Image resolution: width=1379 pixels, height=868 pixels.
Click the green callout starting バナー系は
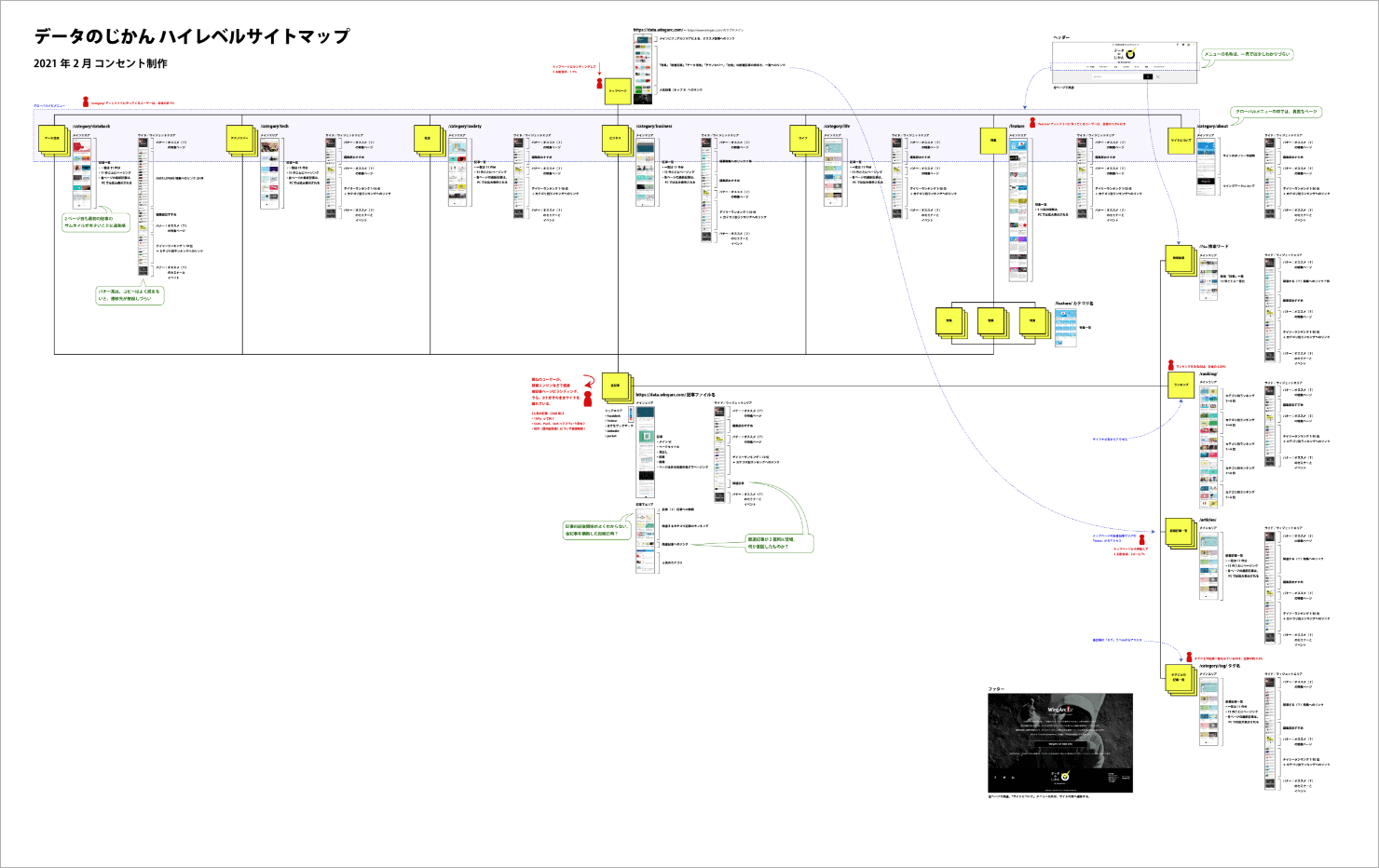tap(130, 295)
